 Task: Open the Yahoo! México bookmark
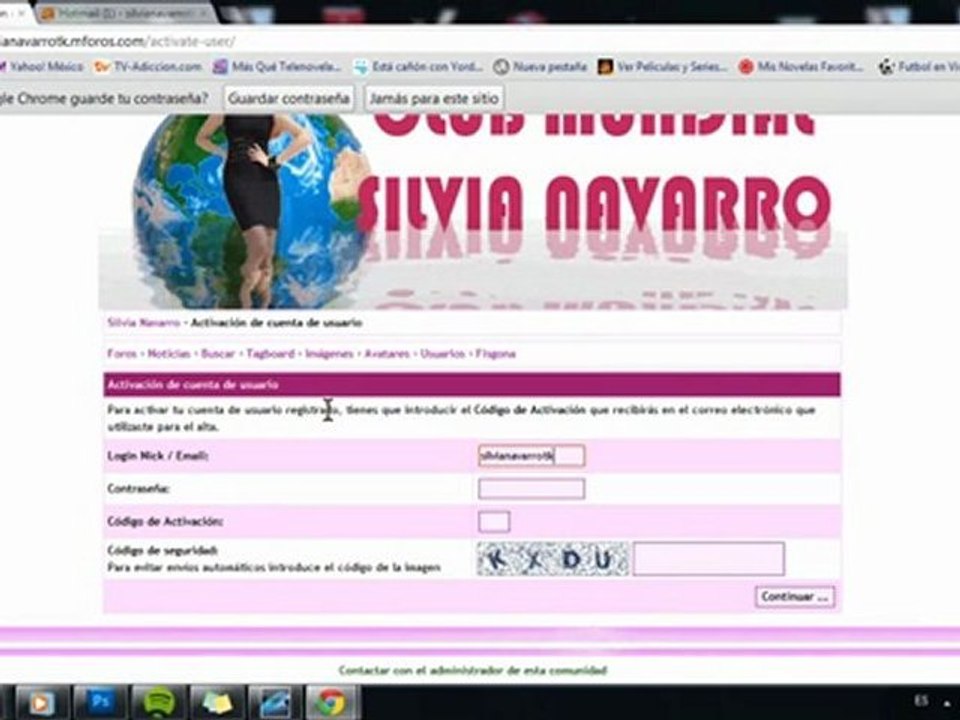[x=42, y=66]
